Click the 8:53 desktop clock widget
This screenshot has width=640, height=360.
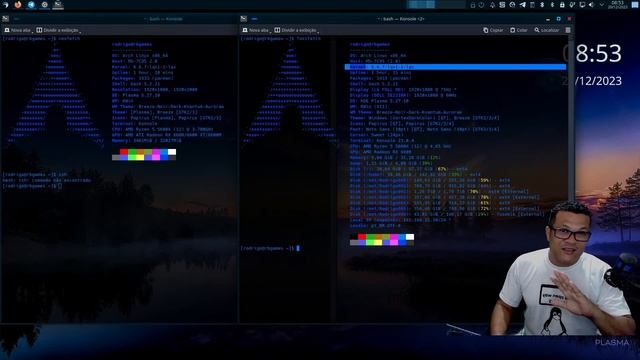[593, 53]
